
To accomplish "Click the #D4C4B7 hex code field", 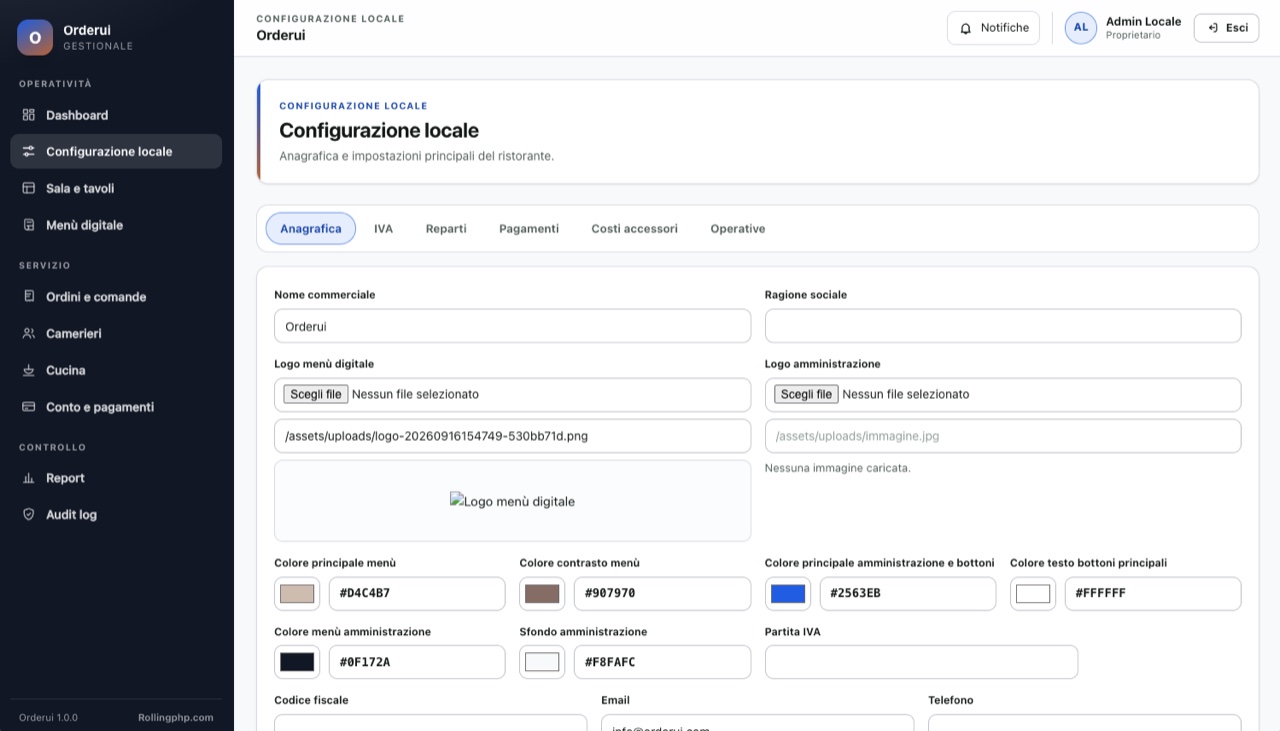I will 417,594.
